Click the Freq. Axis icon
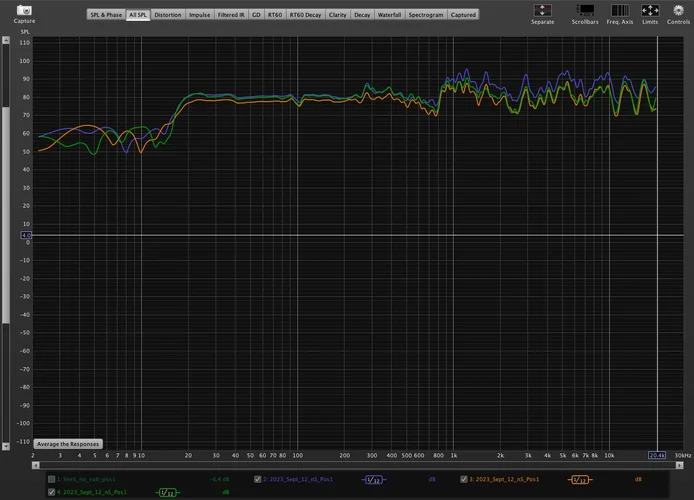The width and height of the screenshot is (694, 500). point(619,10)
